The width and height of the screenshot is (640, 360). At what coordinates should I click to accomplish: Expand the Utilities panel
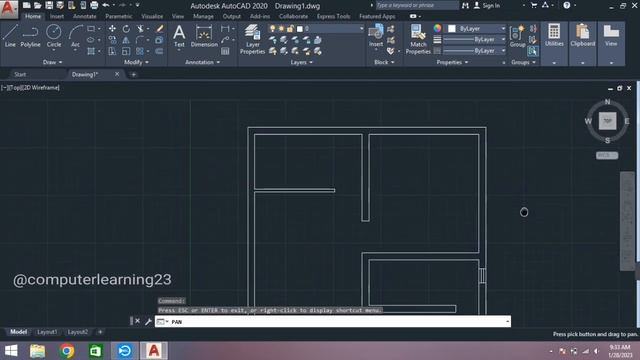(x=554, y=63)
